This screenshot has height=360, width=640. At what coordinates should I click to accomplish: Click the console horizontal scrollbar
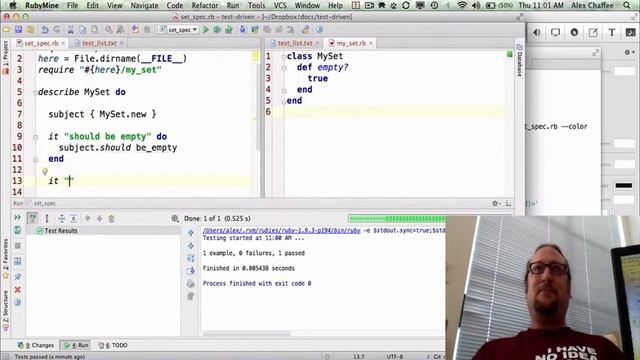tap(247, 334)
